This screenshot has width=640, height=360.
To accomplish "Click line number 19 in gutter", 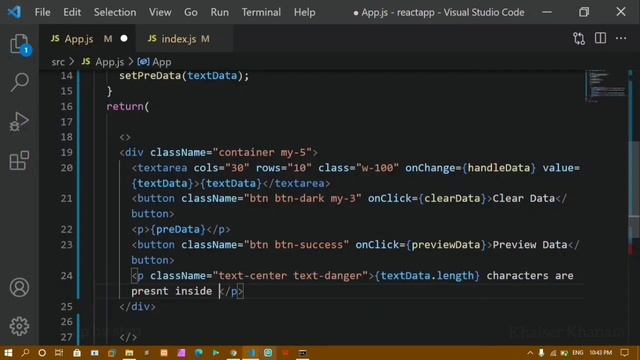I will click(67, 152).
